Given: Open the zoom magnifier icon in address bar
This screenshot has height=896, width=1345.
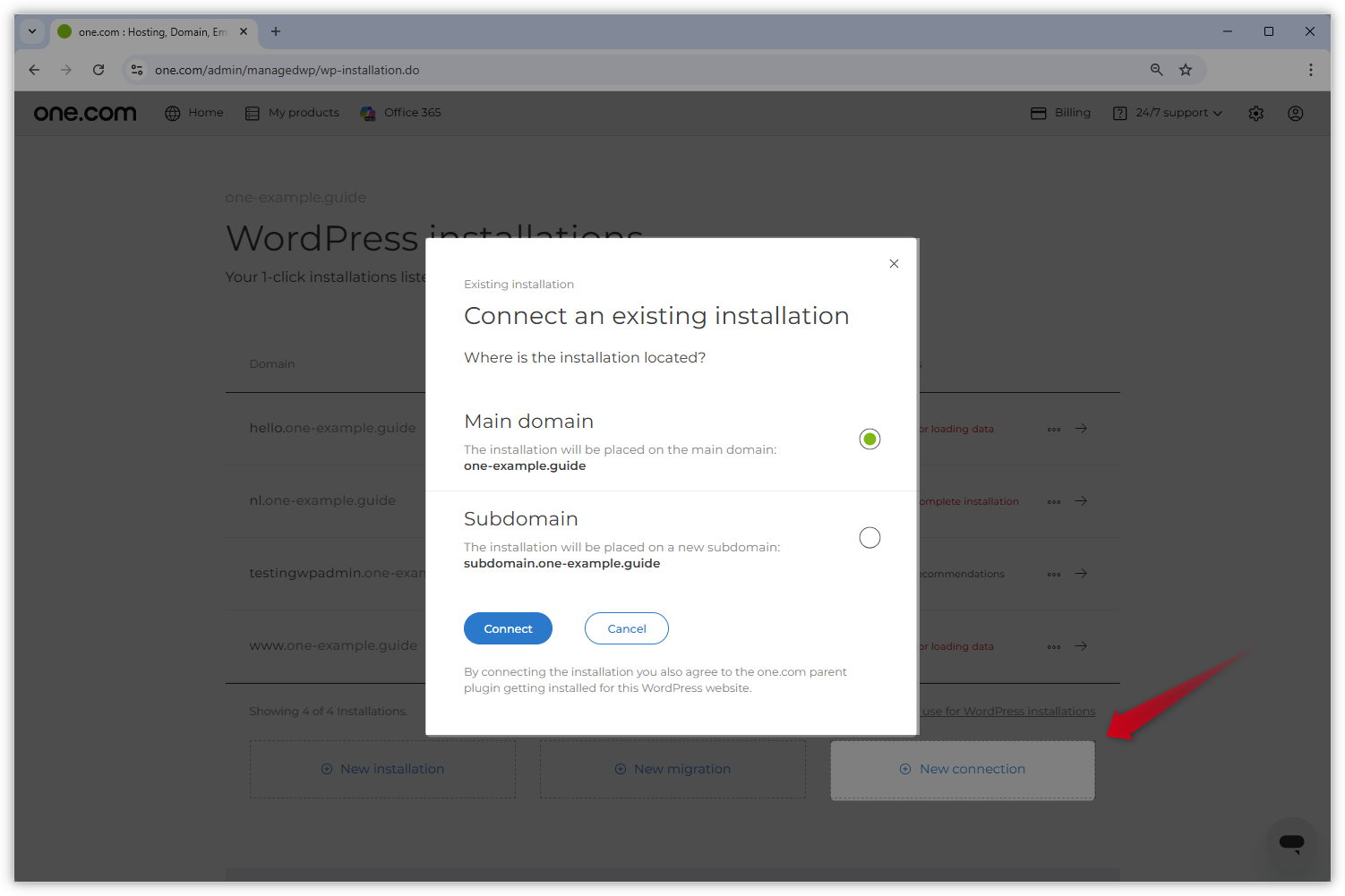Looking at the screenshot, I should [x=1157, y=70].
